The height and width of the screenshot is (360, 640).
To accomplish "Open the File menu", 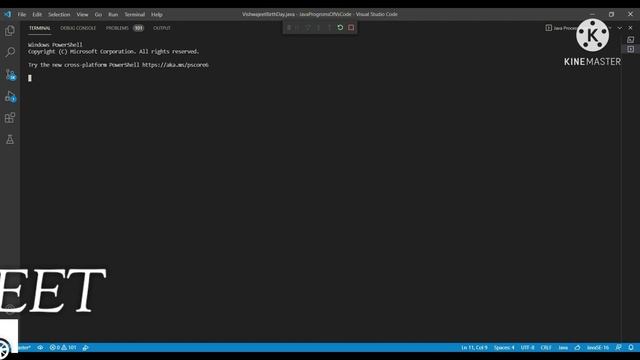I will [x=22, y=14].
